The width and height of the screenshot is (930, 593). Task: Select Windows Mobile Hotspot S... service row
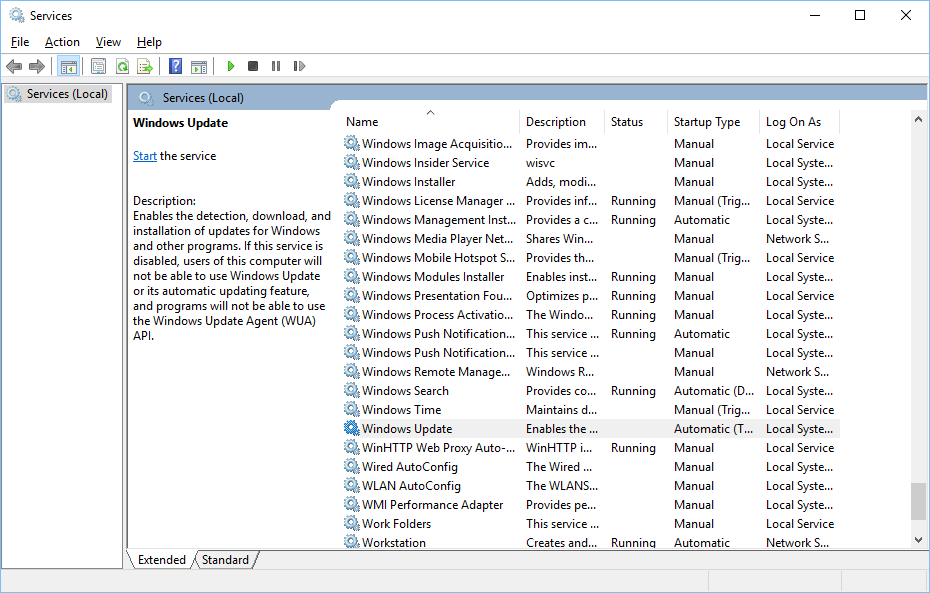pos(591,257)
